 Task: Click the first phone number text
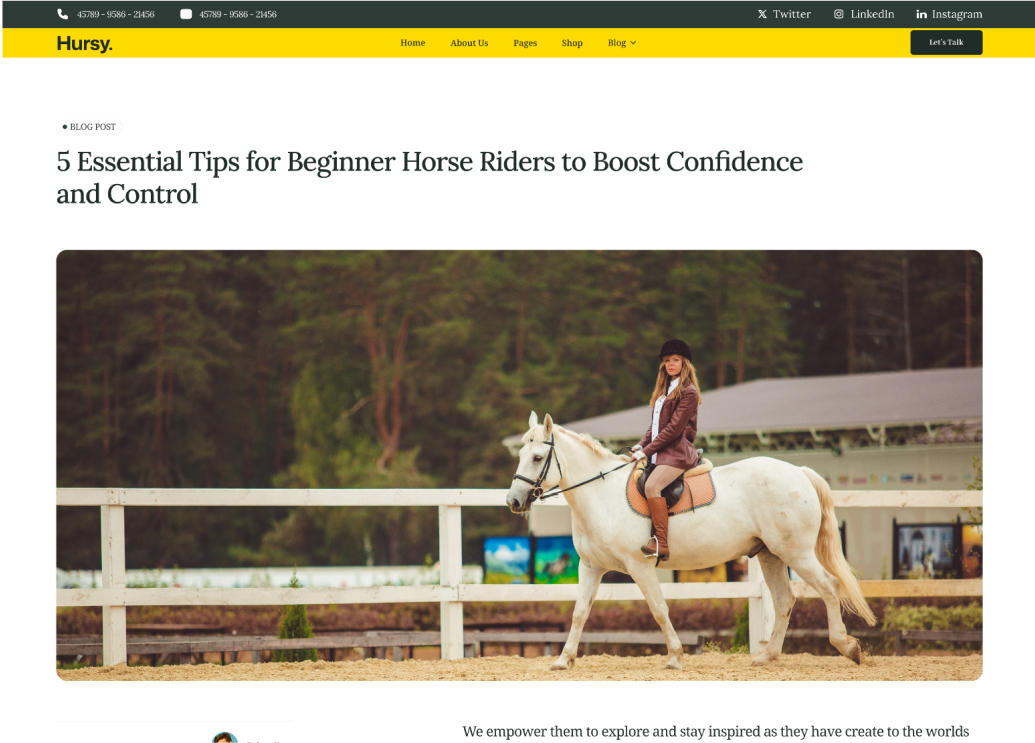[116, 14]
